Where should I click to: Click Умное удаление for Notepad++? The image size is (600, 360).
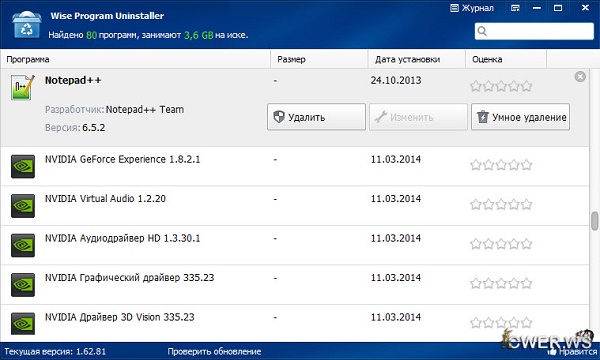pyautogui.click(x=520, y=117)
